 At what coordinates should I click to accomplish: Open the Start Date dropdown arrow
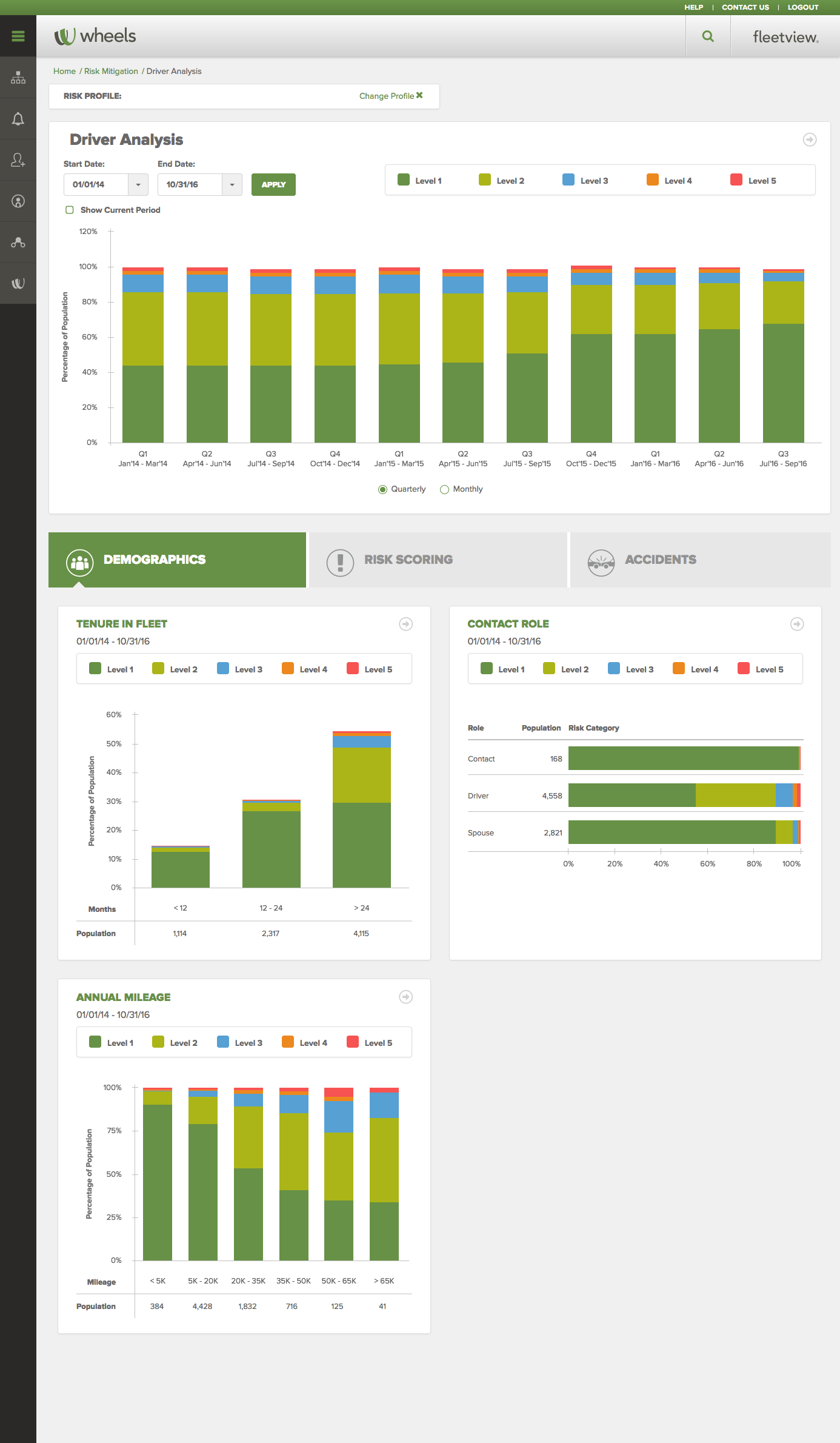pyautogui.click(x=138, y=185)
